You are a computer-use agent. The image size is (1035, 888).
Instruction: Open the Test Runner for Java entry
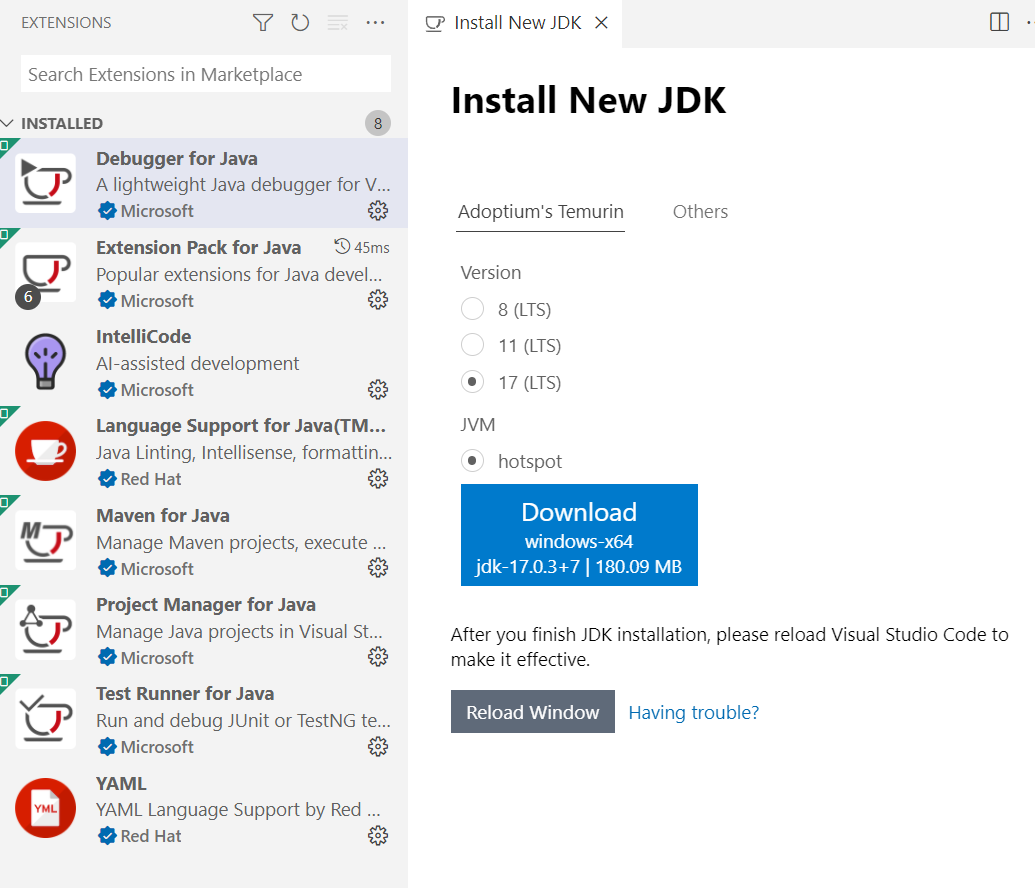pos(204,718)
